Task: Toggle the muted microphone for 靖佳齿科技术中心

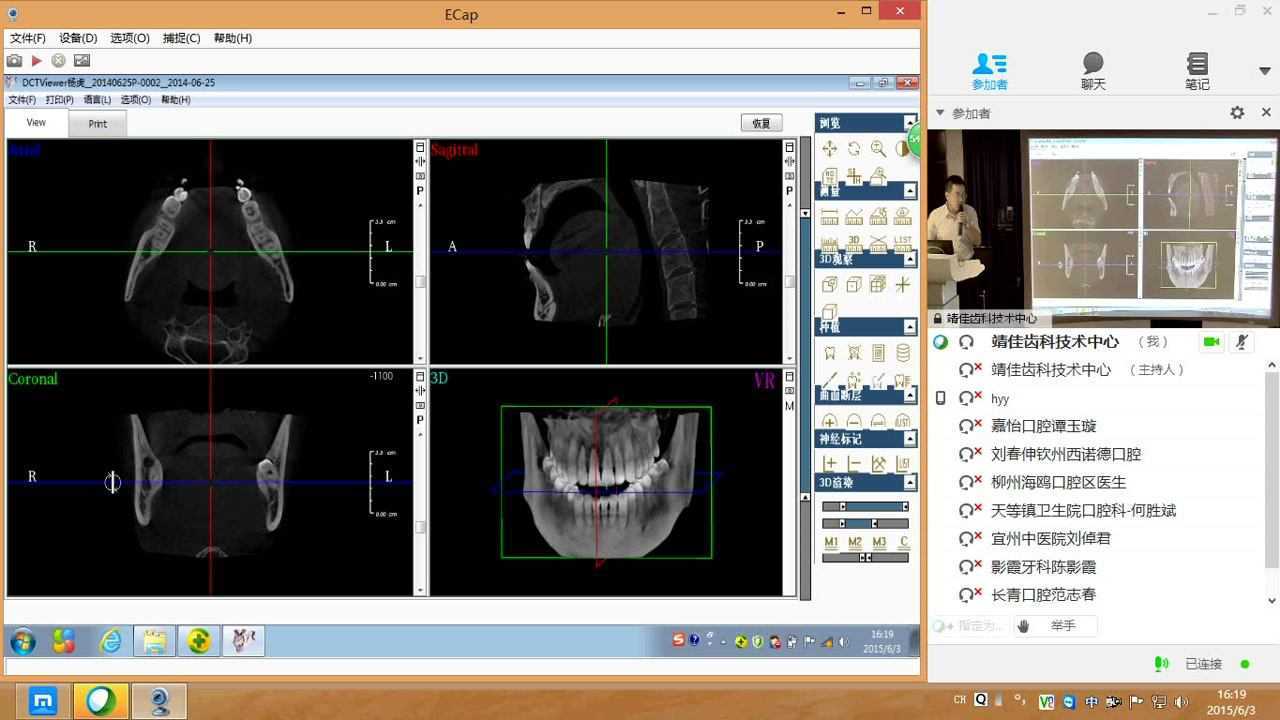Action: pos(1241,342)
